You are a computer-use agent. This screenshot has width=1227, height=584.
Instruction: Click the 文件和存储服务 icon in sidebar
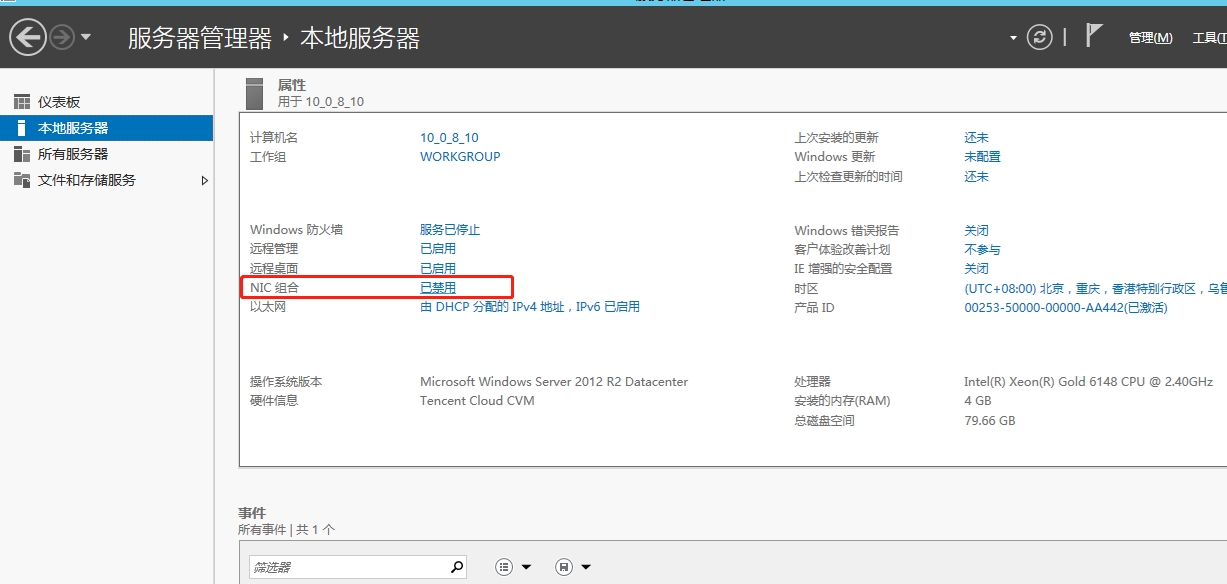tap(21, 180)
